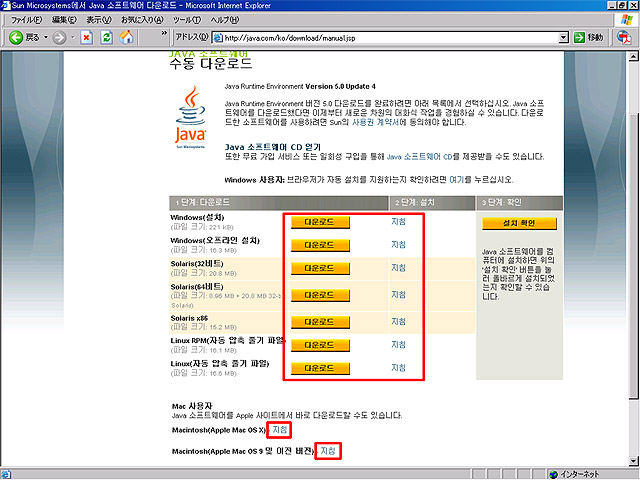Click the 여기 link for Windows users
640x480 pixels.
point(456,180)
